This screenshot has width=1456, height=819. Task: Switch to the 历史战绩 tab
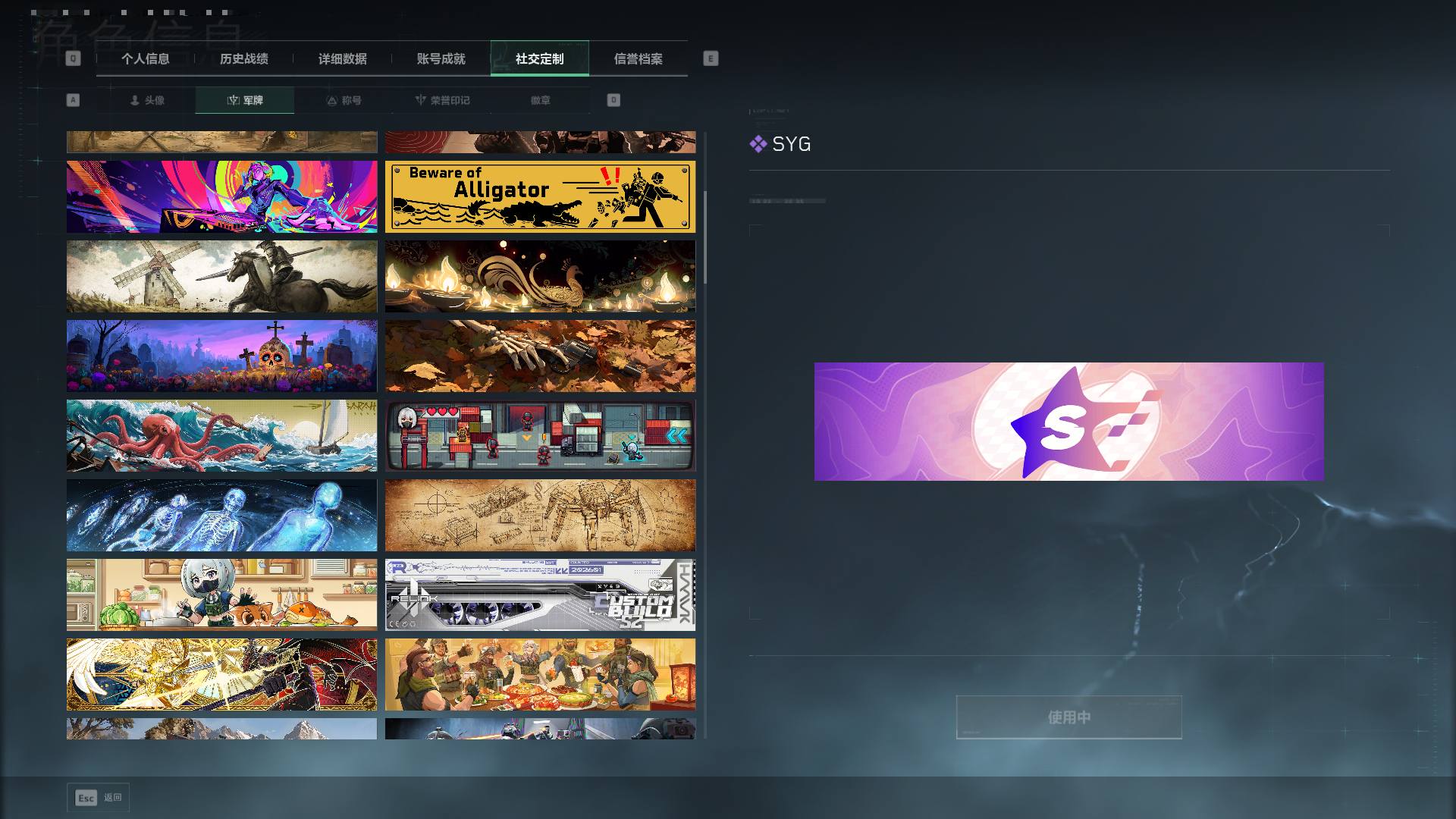coord(244,58)
